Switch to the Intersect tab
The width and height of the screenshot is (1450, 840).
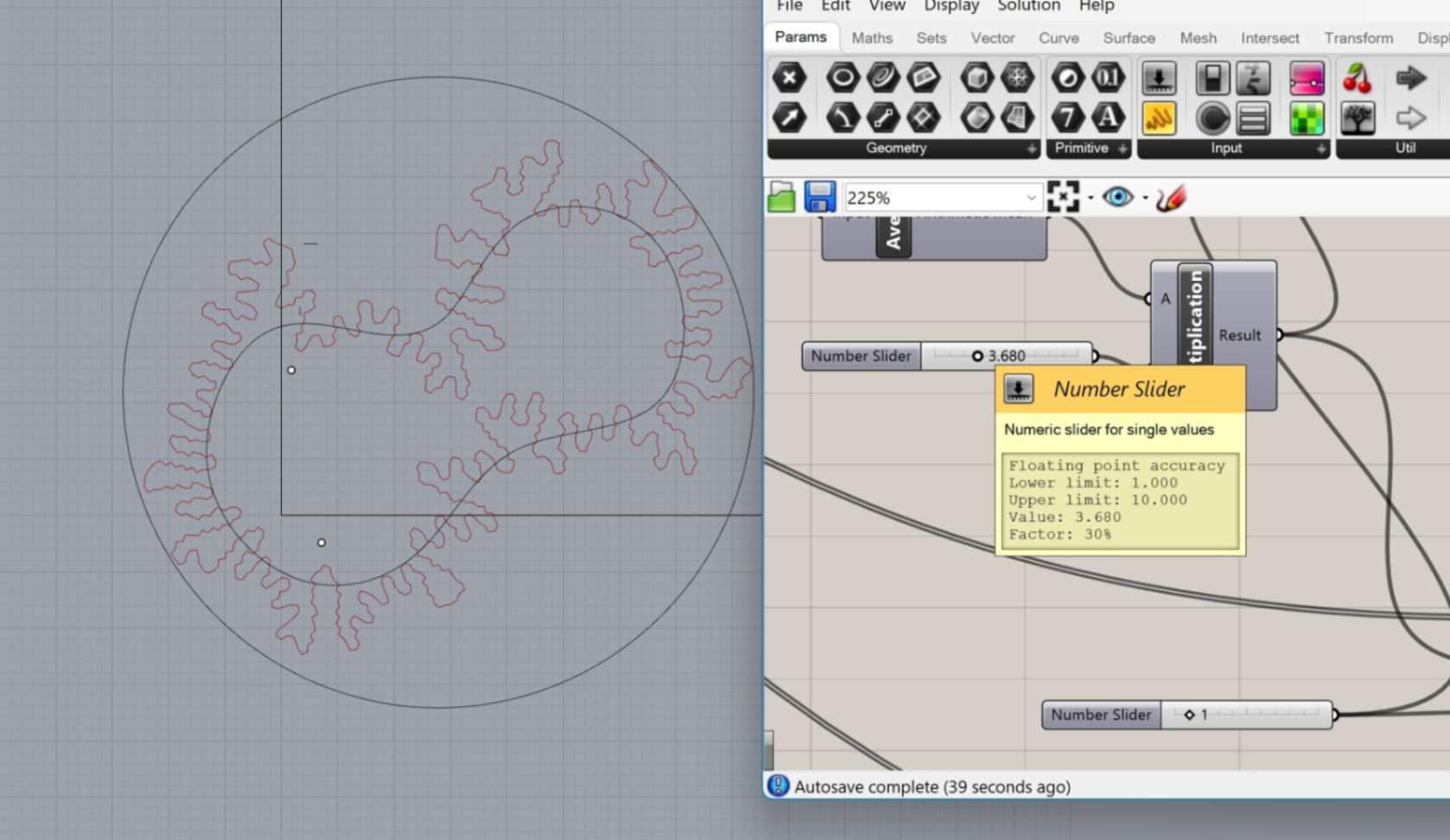coord(1269,38)
